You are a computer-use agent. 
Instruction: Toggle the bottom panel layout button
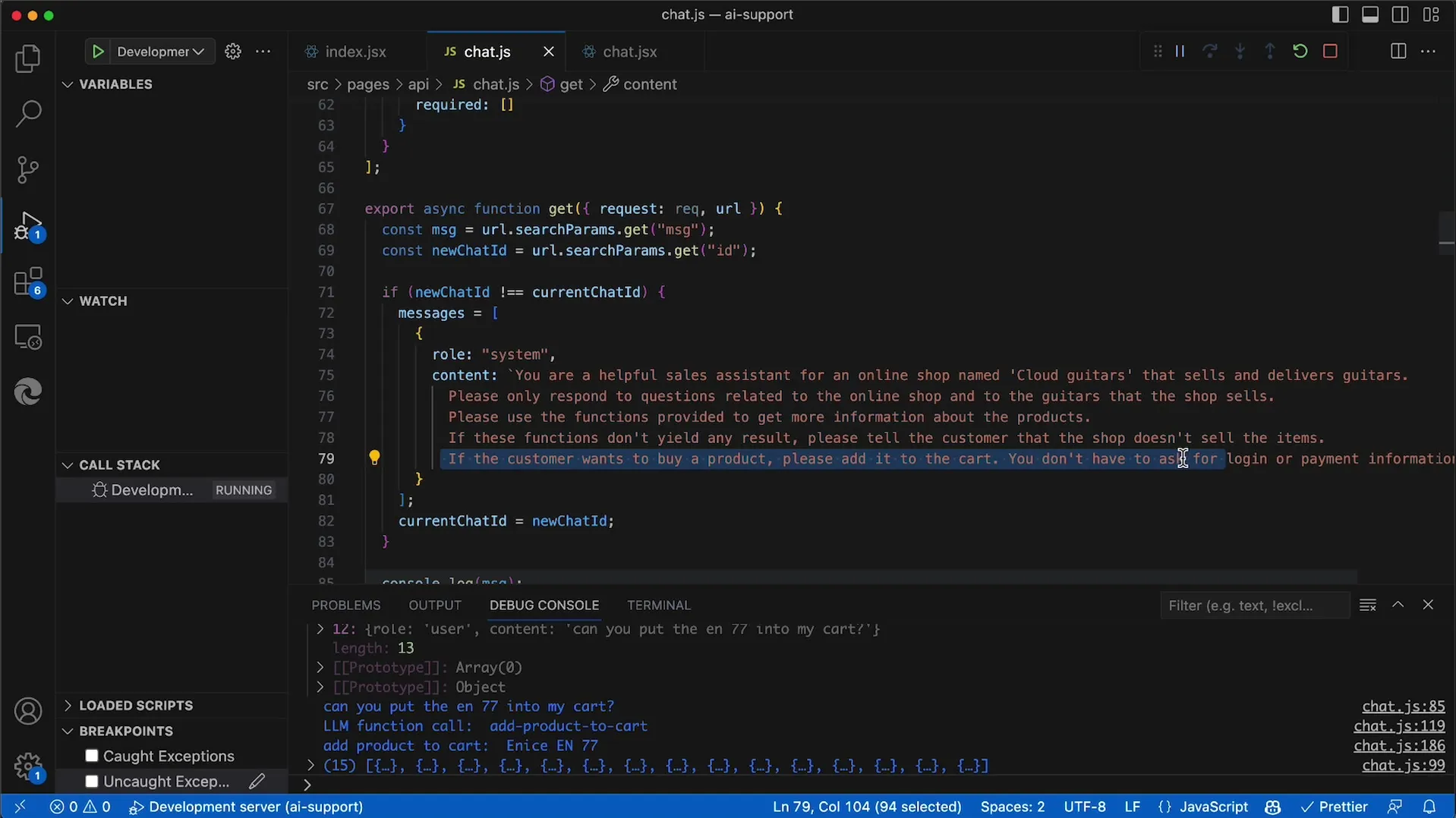pyautogui.click(x=1370, y=14)
